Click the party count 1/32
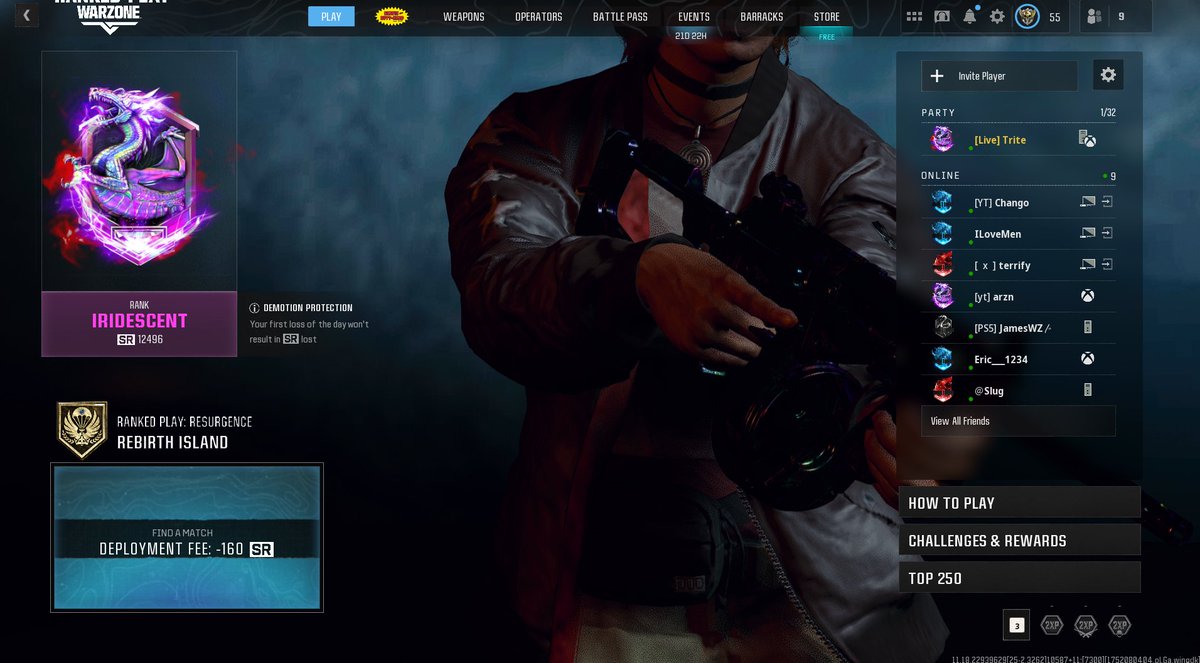This screenshot has width=1200, height=663. [1107, 113]
